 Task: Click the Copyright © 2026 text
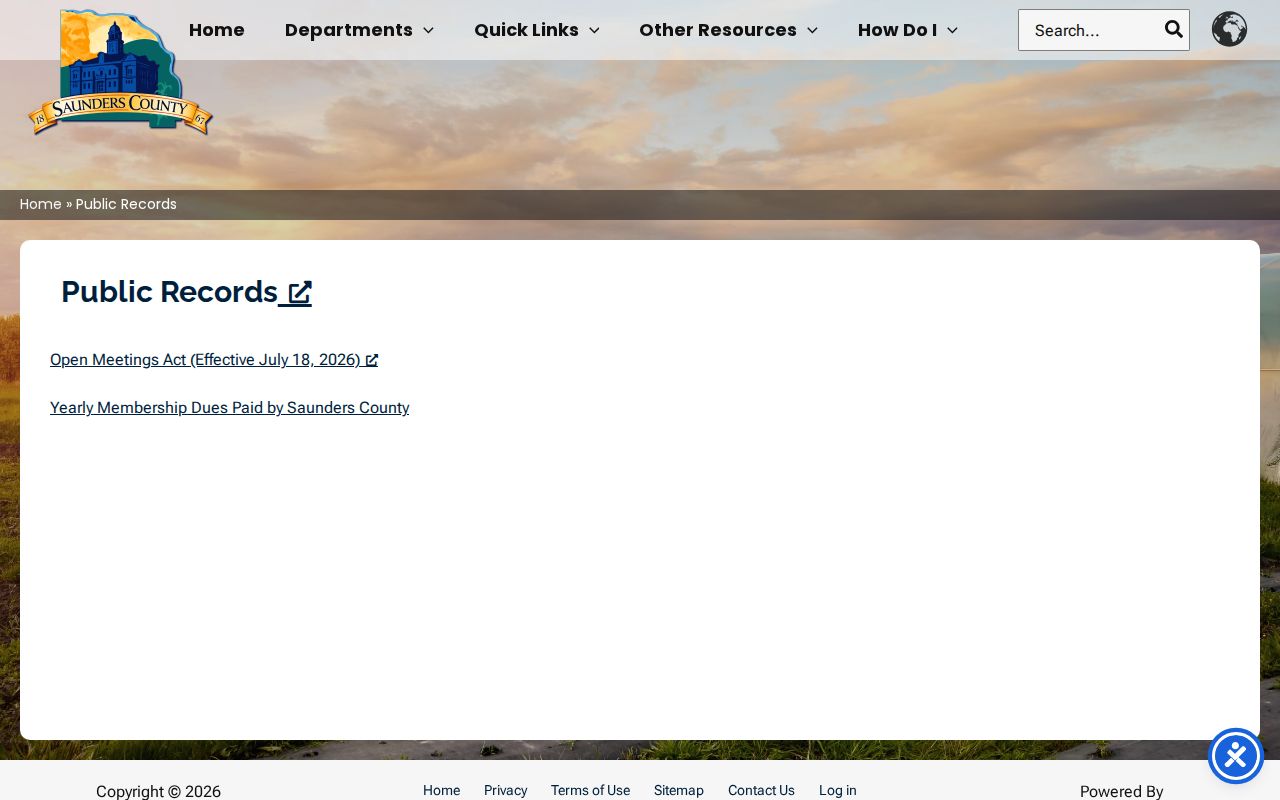point(158,791)
